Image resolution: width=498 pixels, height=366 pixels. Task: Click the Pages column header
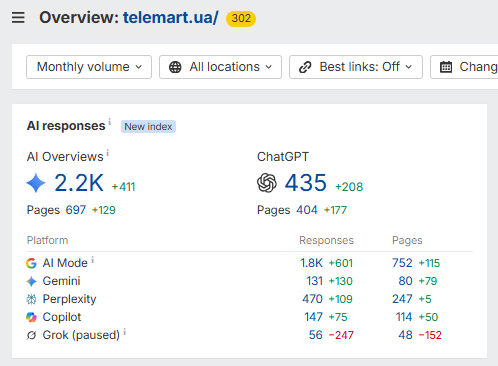407,240
